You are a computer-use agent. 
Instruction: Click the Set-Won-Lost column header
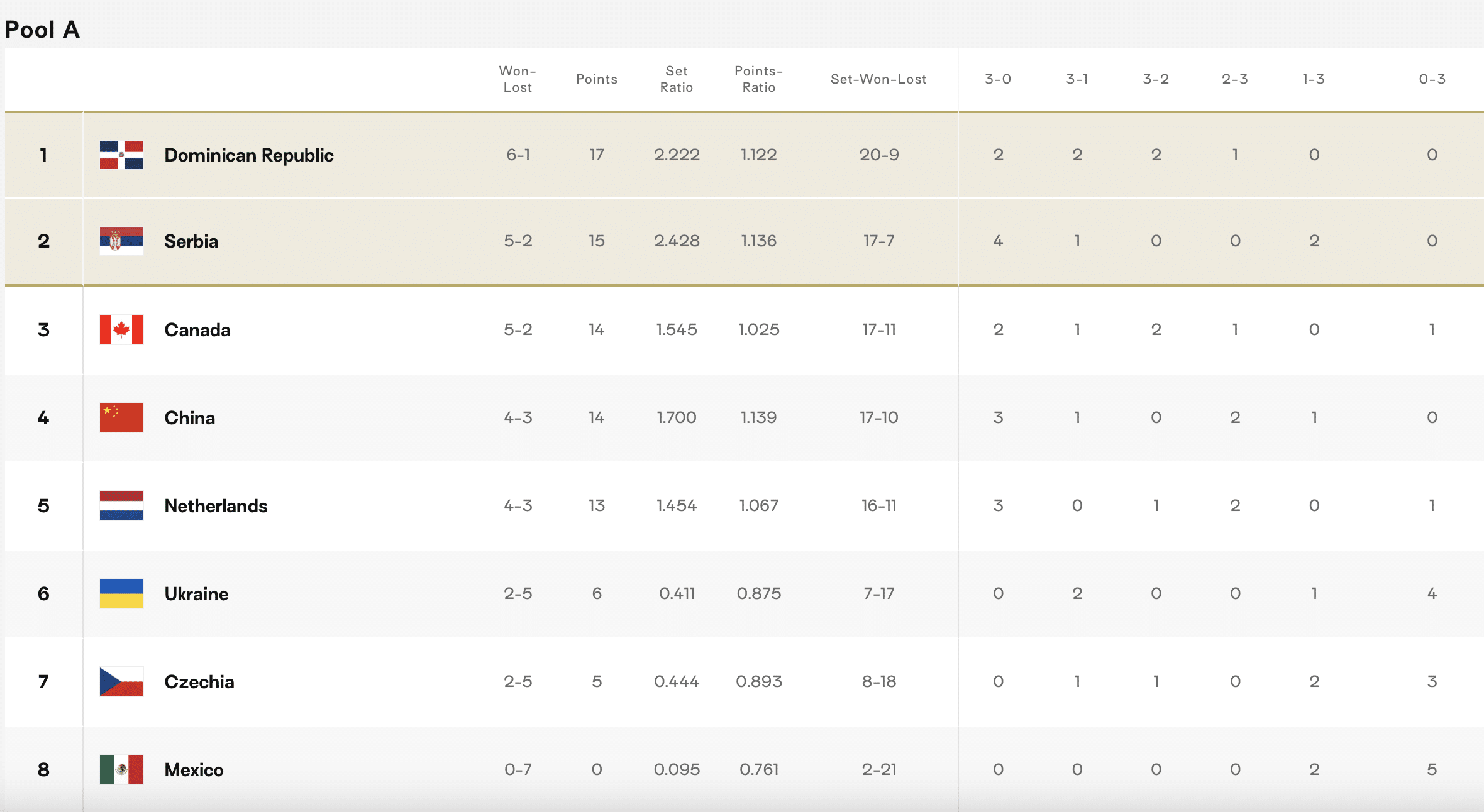878,79
